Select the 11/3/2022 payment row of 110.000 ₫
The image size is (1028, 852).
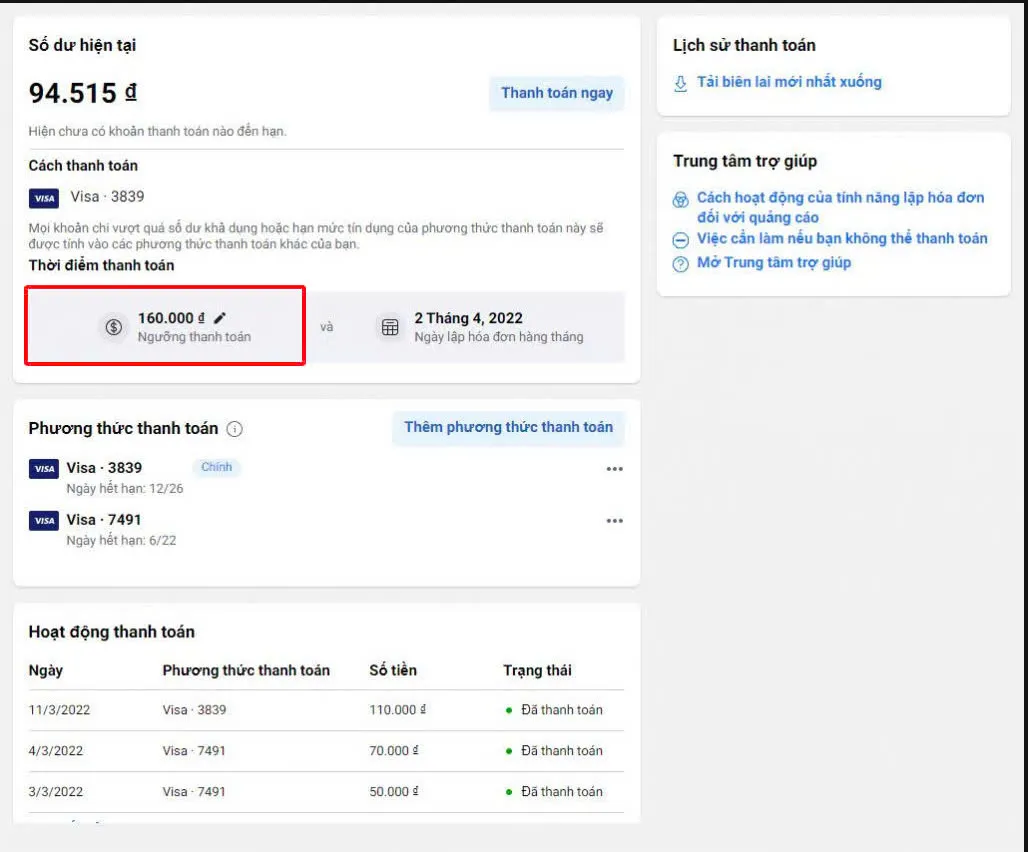coord(325,710)
